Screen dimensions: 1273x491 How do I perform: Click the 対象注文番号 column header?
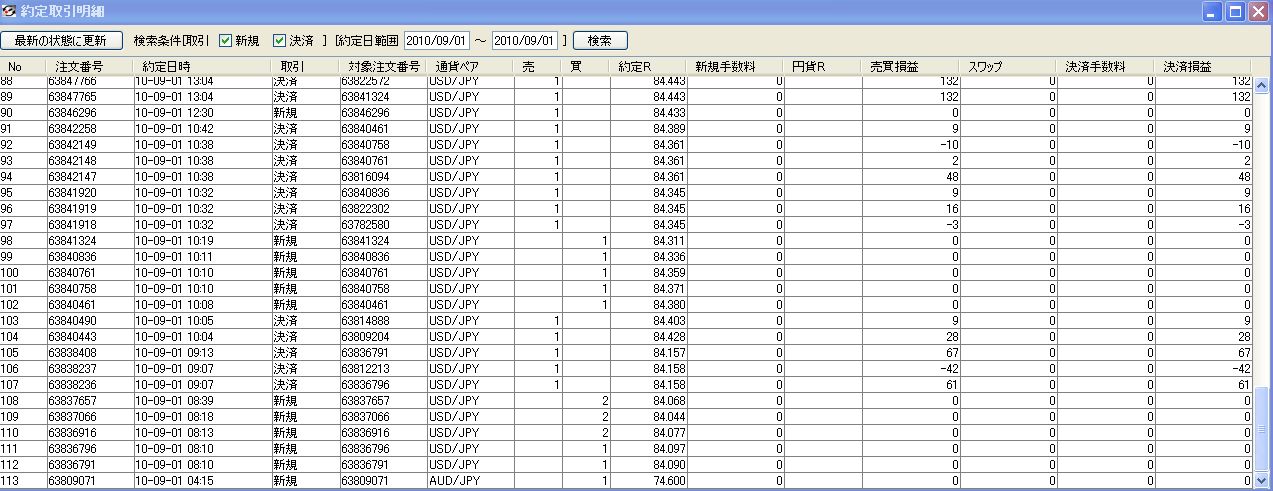coord(384,67)
